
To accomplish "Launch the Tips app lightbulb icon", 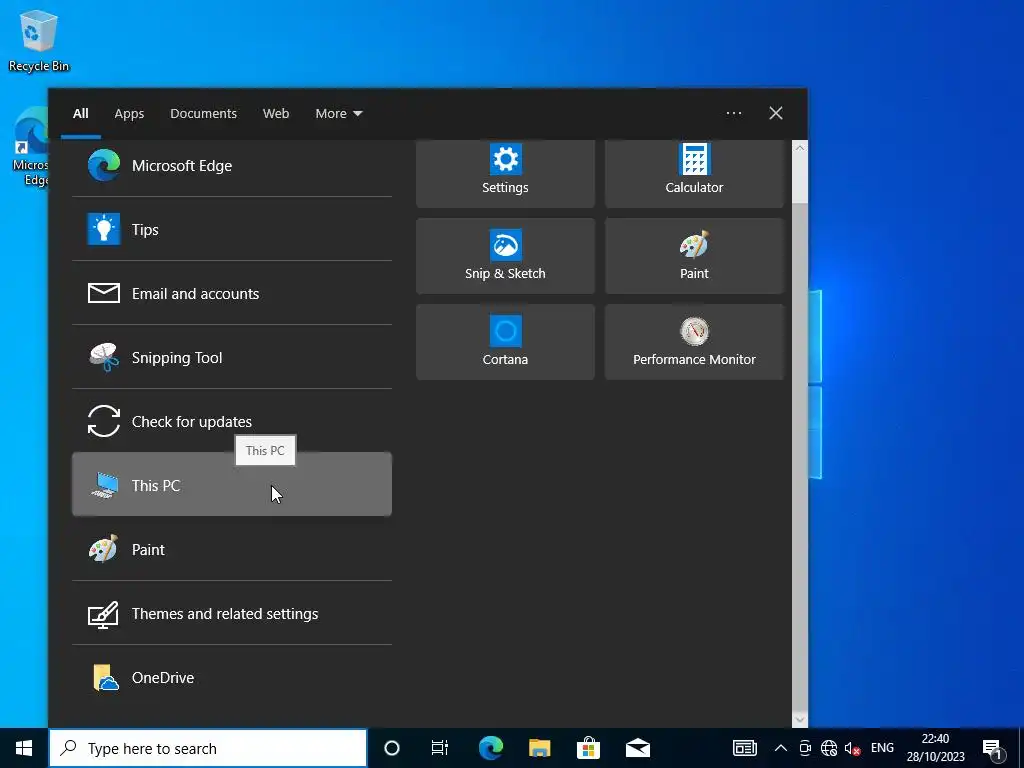I will (104, 229).
